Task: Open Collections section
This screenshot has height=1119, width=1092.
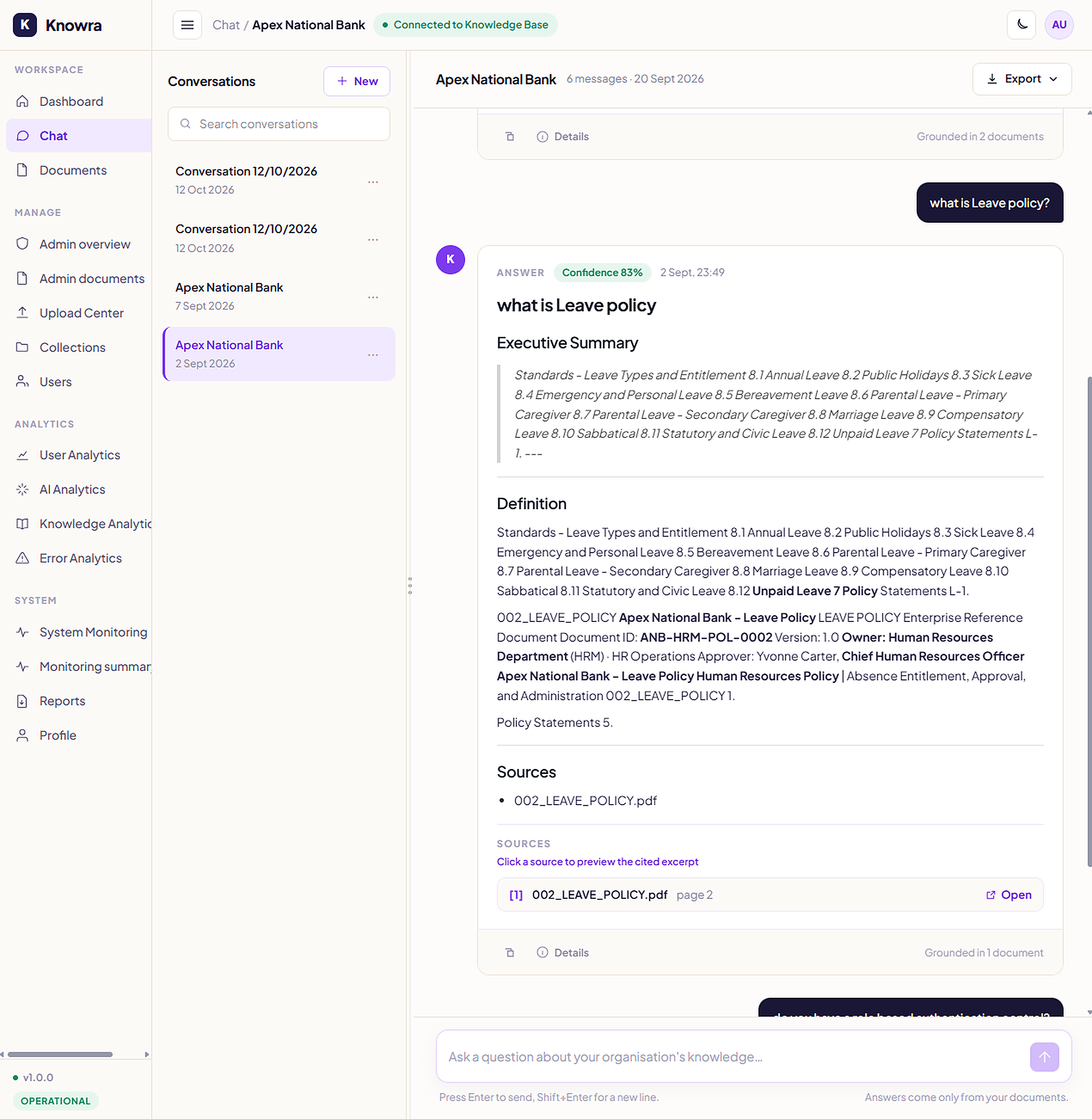Action: 79,347
